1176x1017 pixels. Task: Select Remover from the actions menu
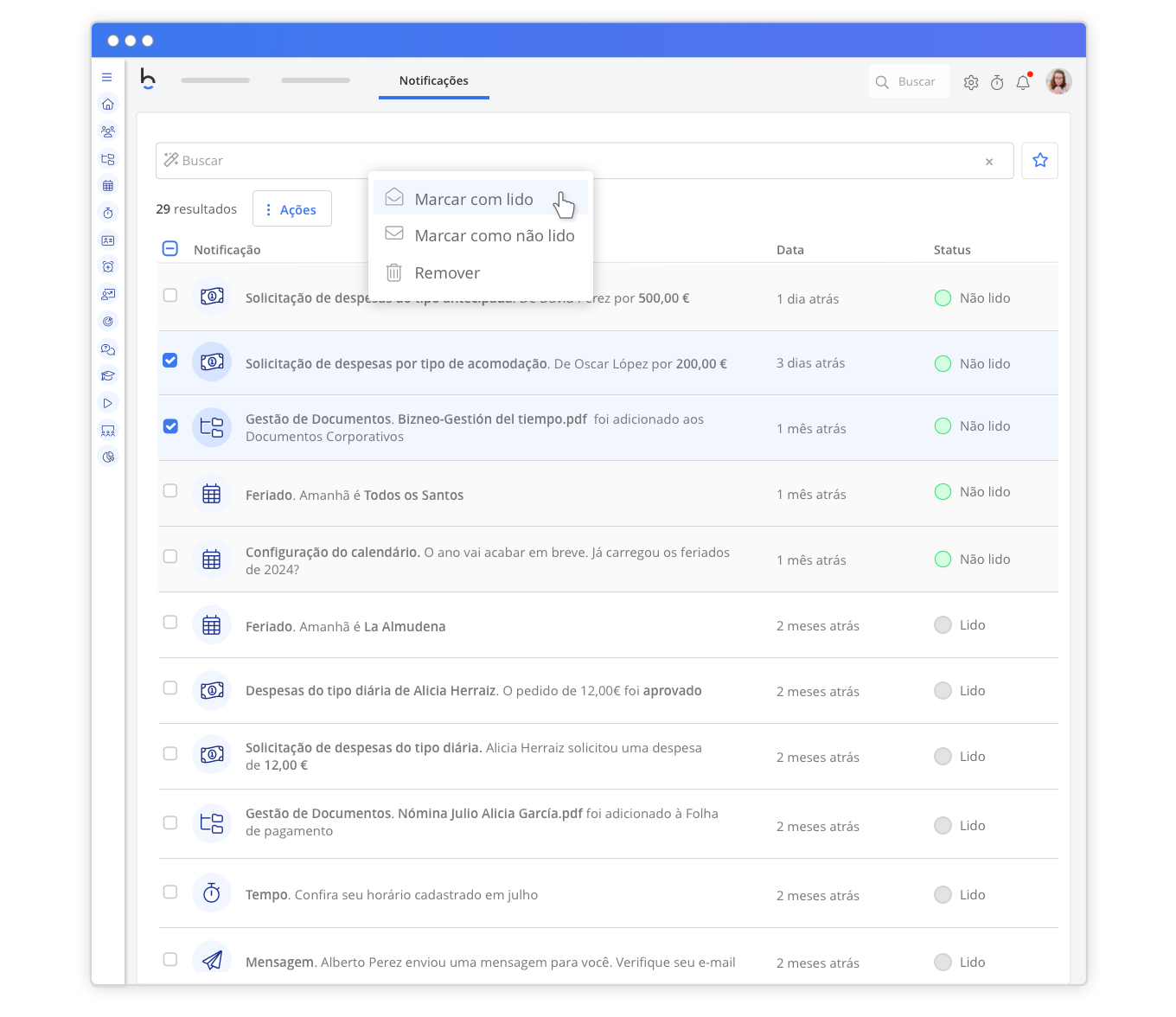pos(447,272)
